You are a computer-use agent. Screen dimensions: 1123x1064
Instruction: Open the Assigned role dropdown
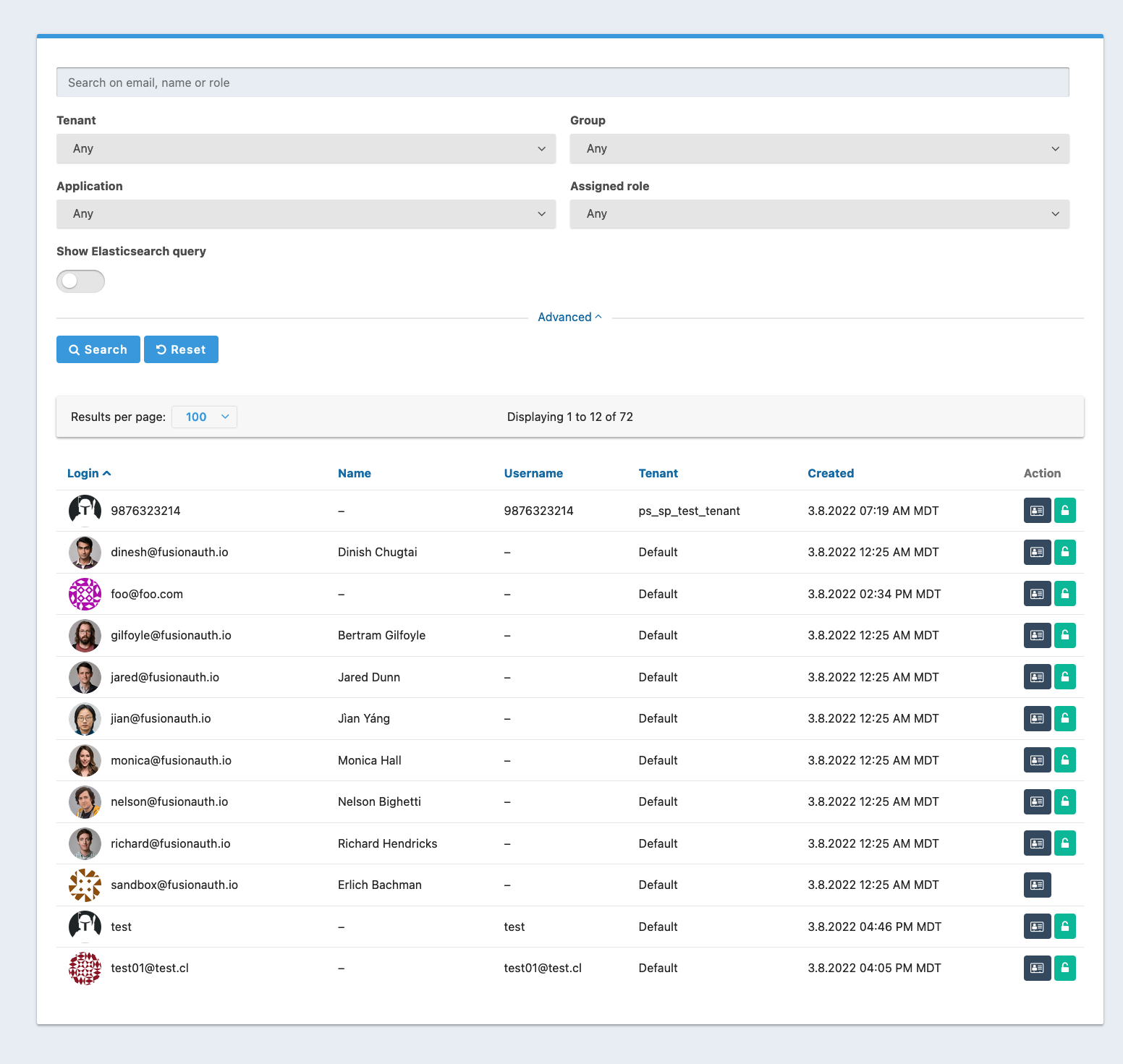pyautogui.click(x=820, y=214)
